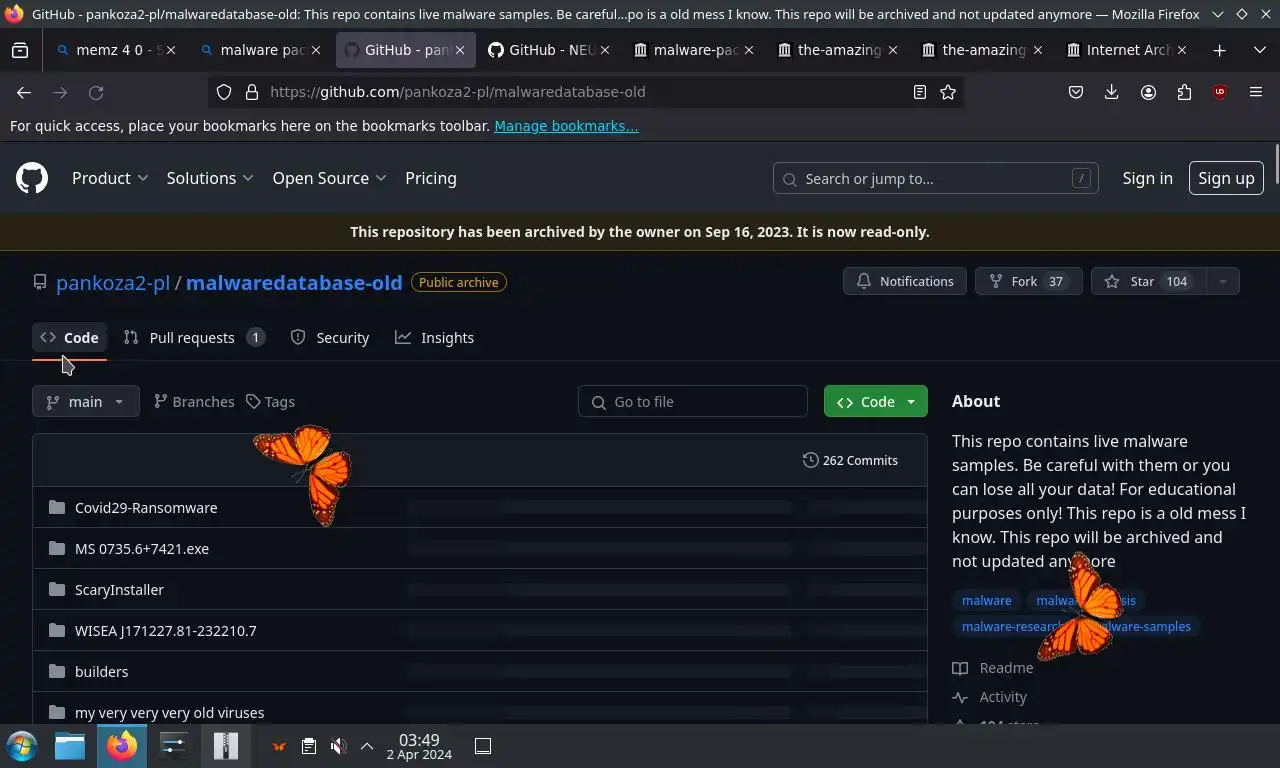Fork the repository using Fork button

tap(1029, 282)
